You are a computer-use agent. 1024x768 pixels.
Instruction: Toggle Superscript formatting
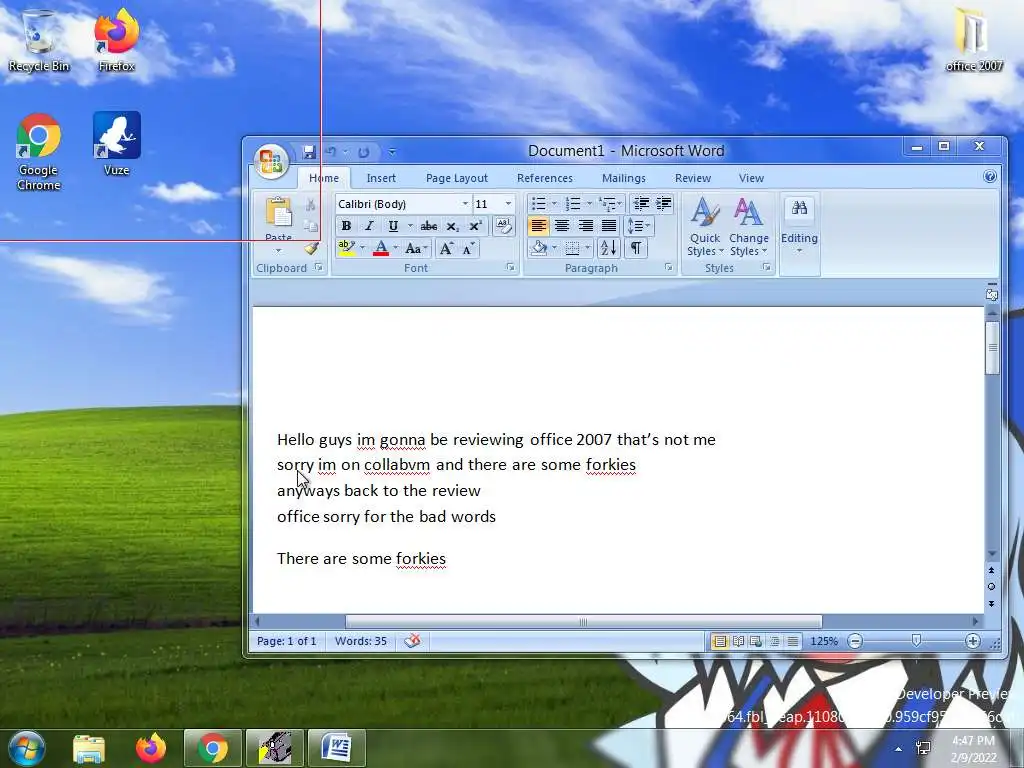[475, 226]
